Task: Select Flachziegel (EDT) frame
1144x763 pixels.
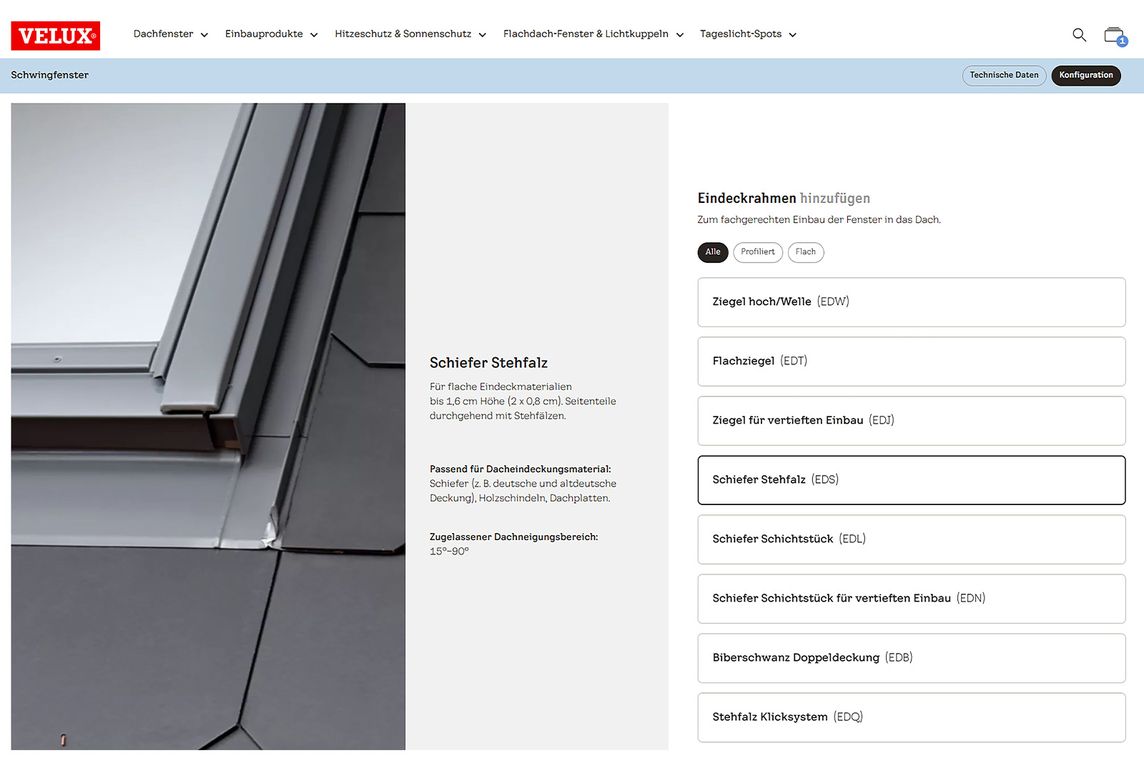Action: tap(911, 361)
